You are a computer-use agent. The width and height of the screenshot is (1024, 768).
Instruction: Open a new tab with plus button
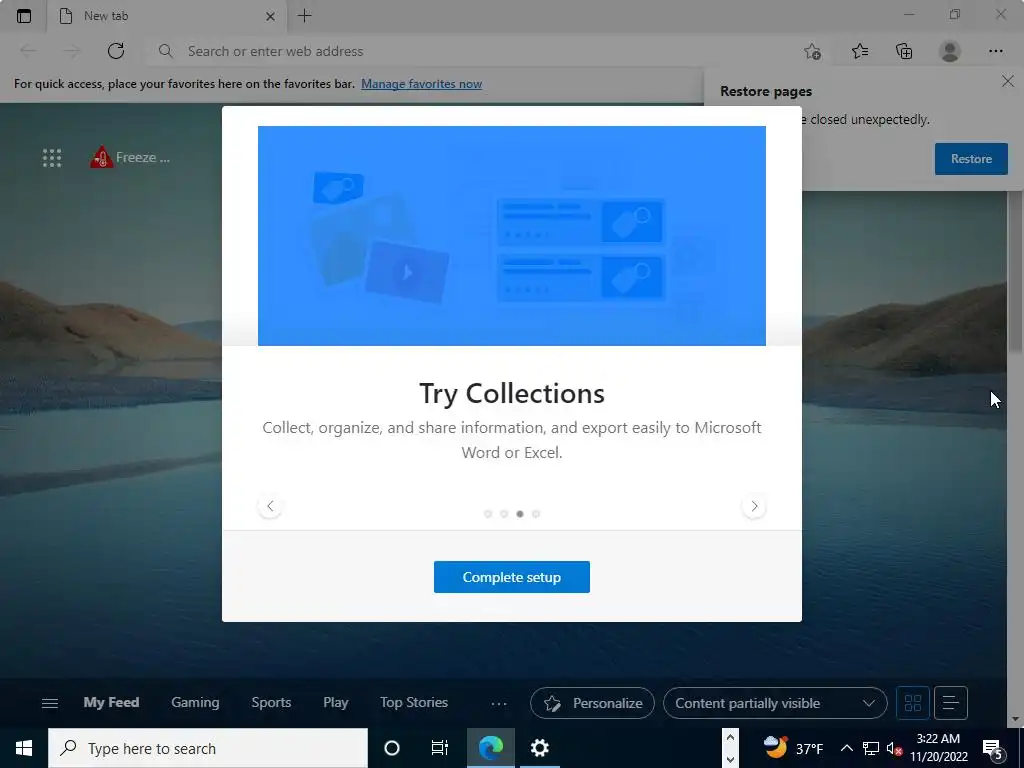[x=304, y=16]
